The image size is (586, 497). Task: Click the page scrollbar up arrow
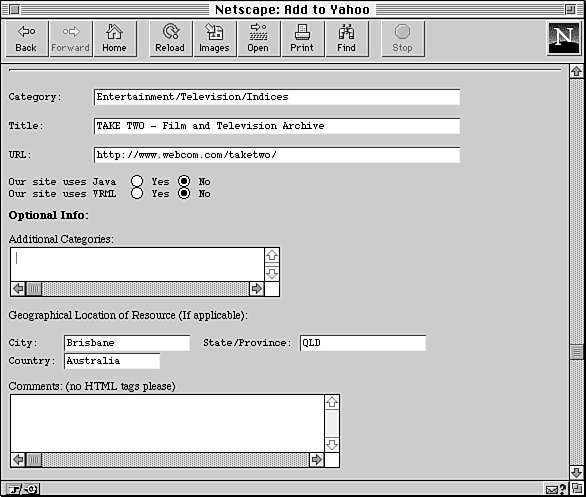[576, 71]
